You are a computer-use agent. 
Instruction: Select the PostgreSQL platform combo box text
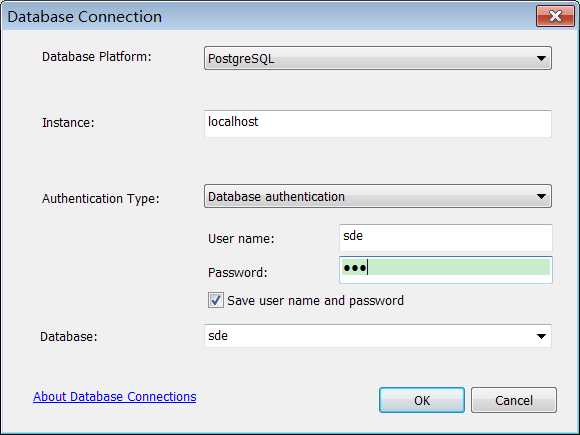point(241,58)
